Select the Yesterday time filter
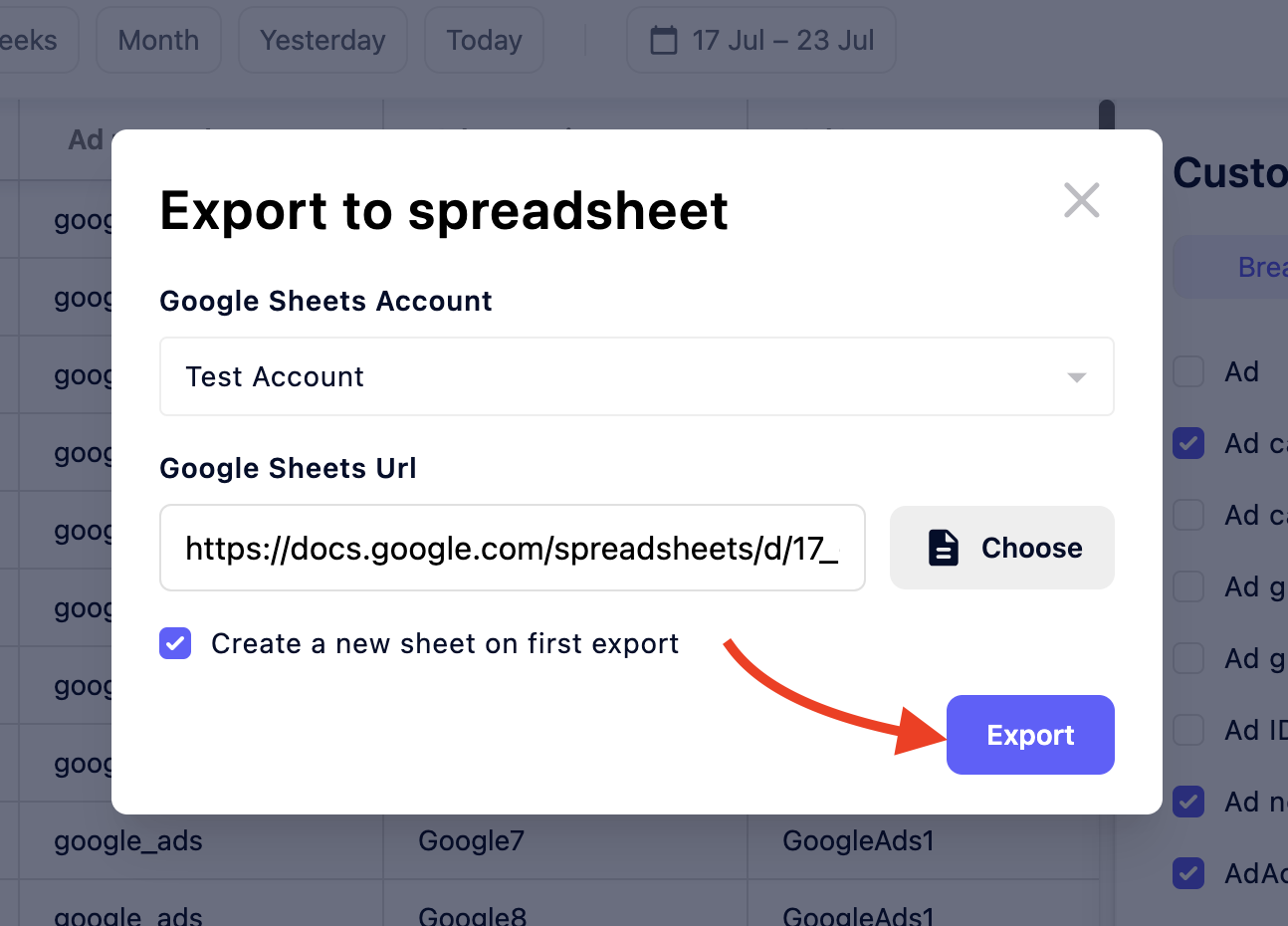The image size is (1288, 926). [322, 39]
